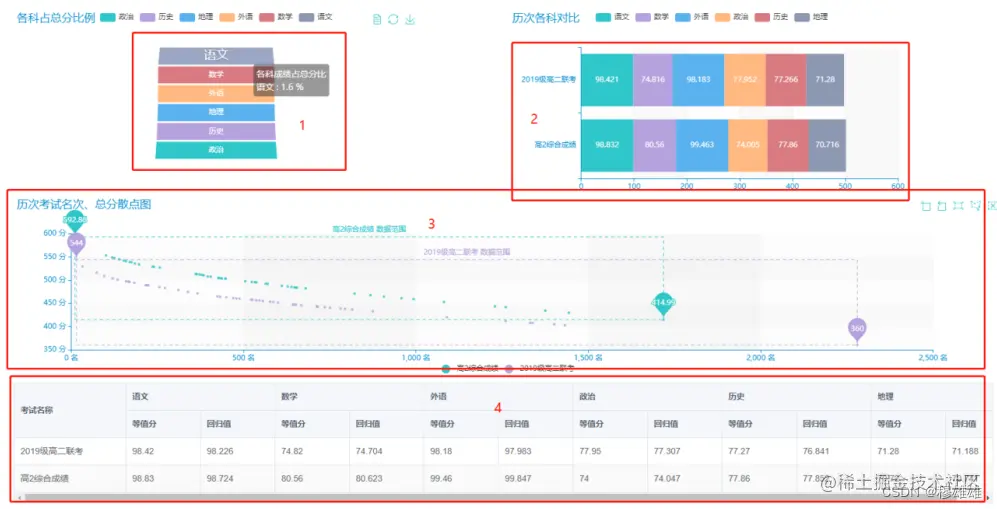Click the 高2综合成绩 bar axis label
The width and height of the screenshot is (997, 509).
tap(555, 145)
